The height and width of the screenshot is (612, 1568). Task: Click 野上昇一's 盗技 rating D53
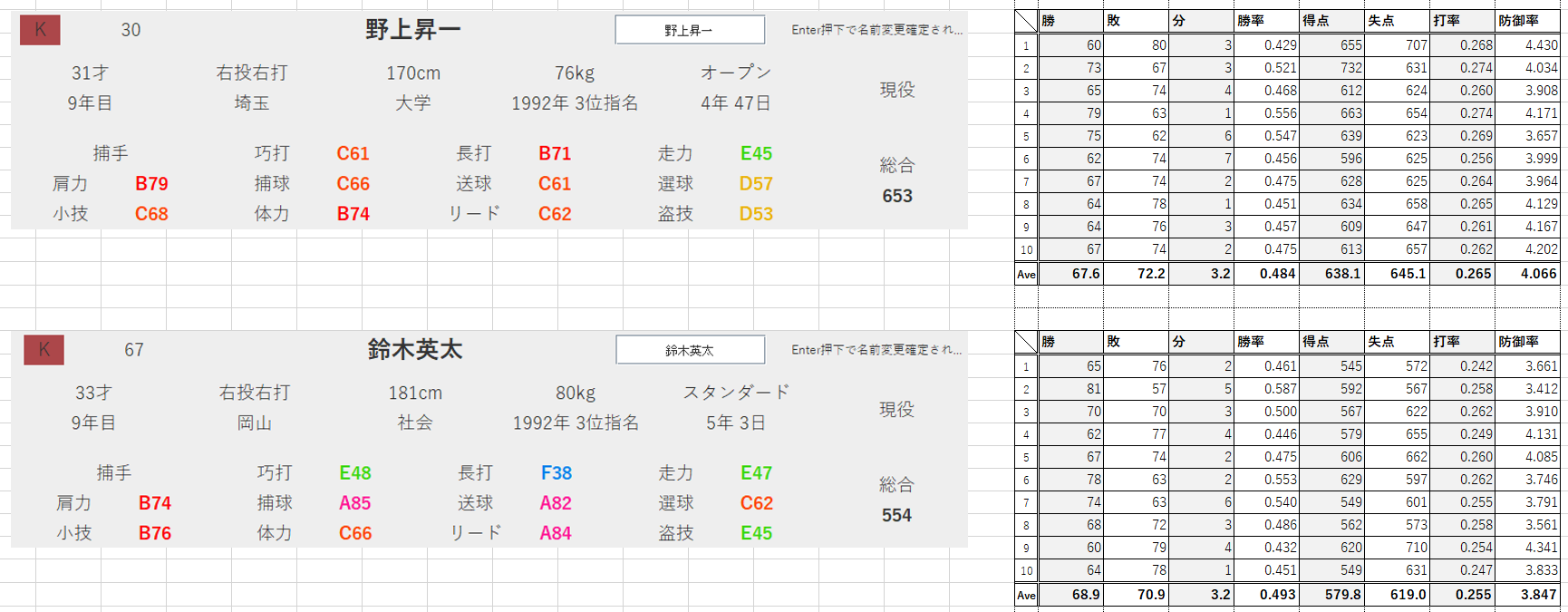coord(756,214)
